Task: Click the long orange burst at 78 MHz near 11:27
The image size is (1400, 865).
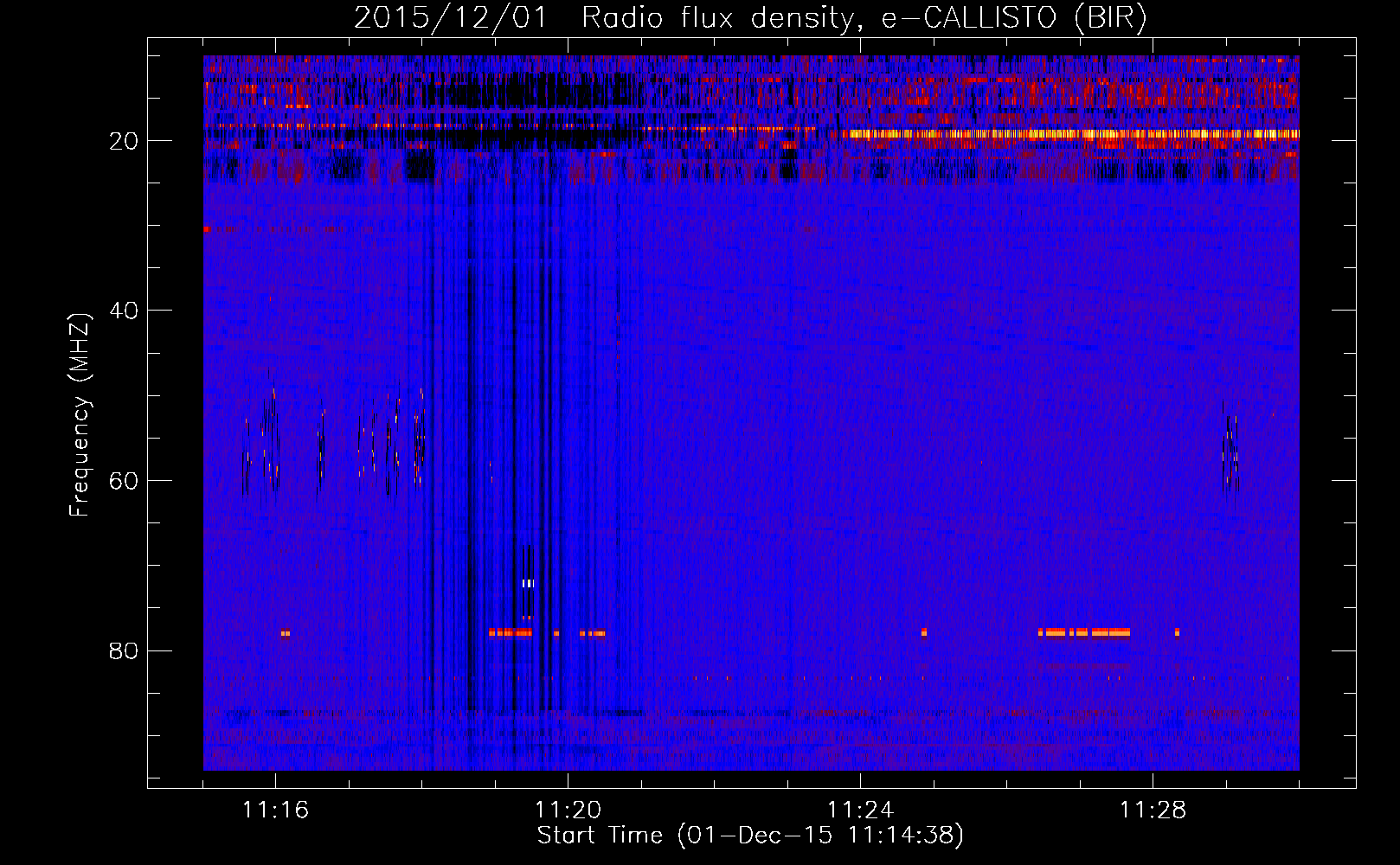Action: tap(1084, 632)
